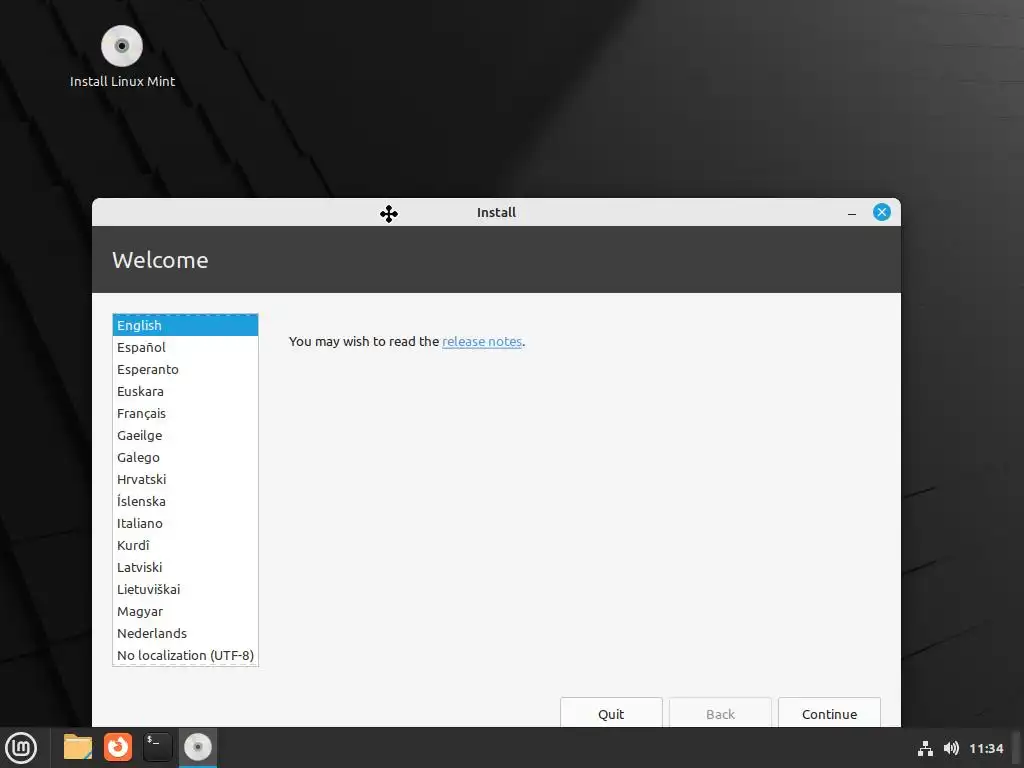Viewport: 1024px width, 768px height.
Task: Choose Lietuviškai as the language
Action: click(x=185, y=589)
